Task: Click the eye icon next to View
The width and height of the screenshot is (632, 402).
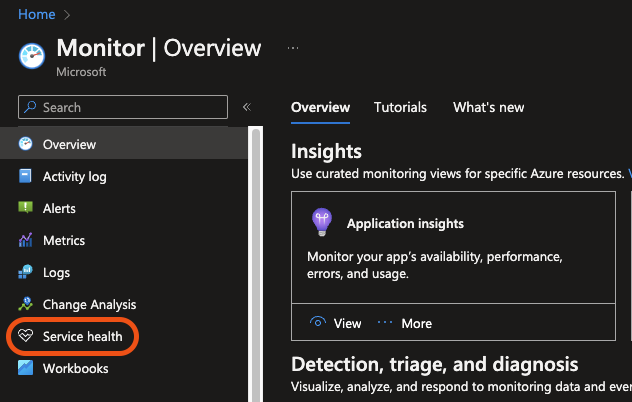Action: [318, 322]
